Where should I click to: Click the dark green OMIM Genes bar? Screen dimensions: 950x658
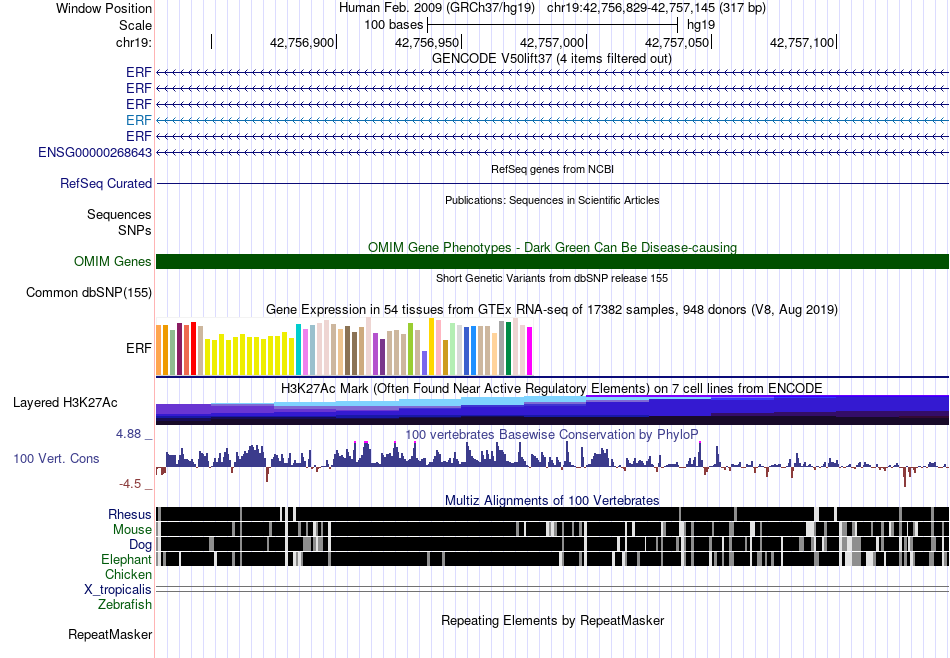click(552, 261)
